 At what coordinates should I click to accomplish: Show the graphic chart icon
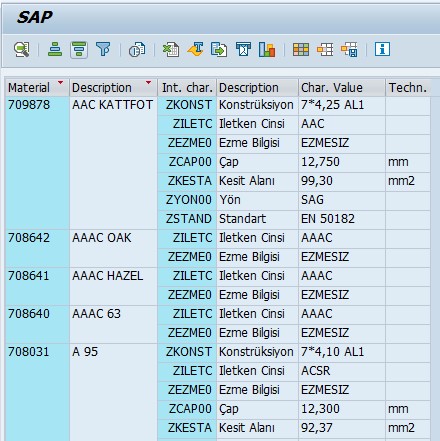[x=267, y=50]
